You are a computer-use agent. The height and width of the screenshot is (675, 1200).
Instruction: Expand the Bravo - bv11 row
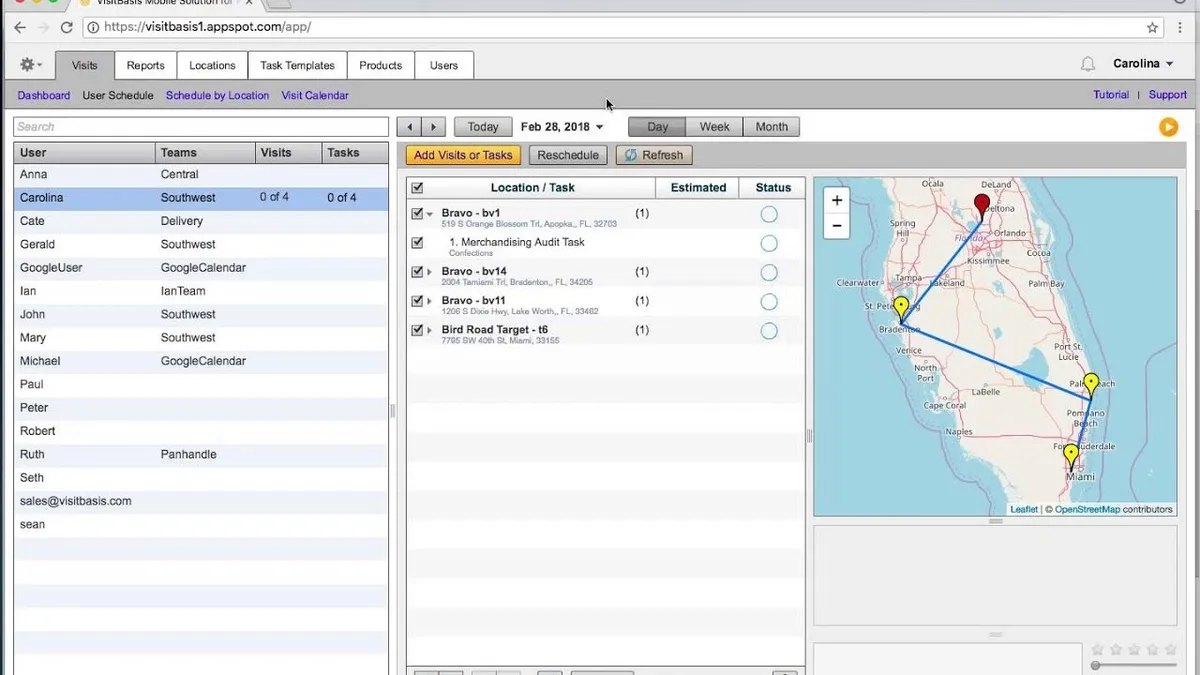point(430,301)
